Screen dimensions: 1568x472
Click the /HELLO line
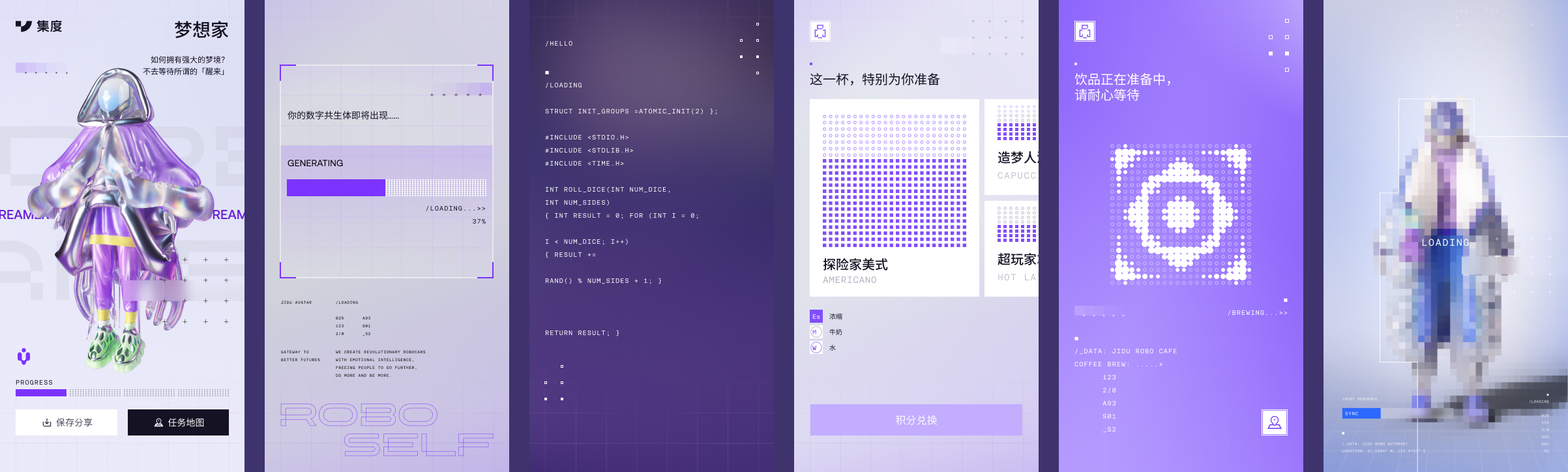559,44
